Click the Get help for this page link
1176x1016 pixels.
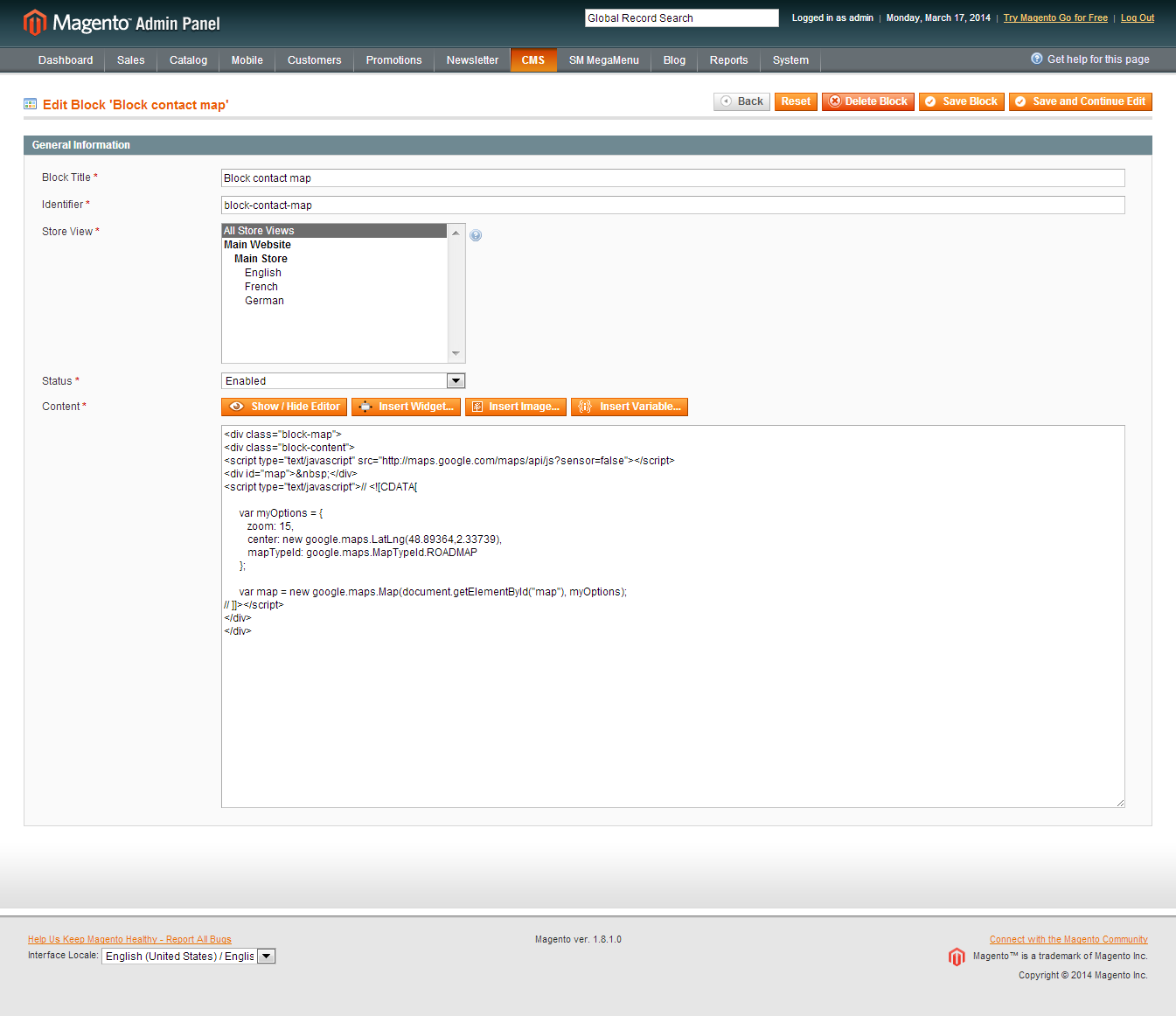coord(1098,59)
